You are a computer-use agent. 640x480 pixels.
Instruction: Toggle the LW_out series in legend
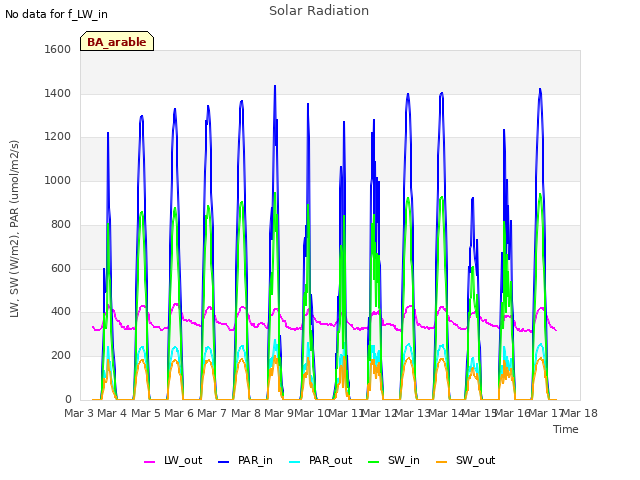(173, 461)
